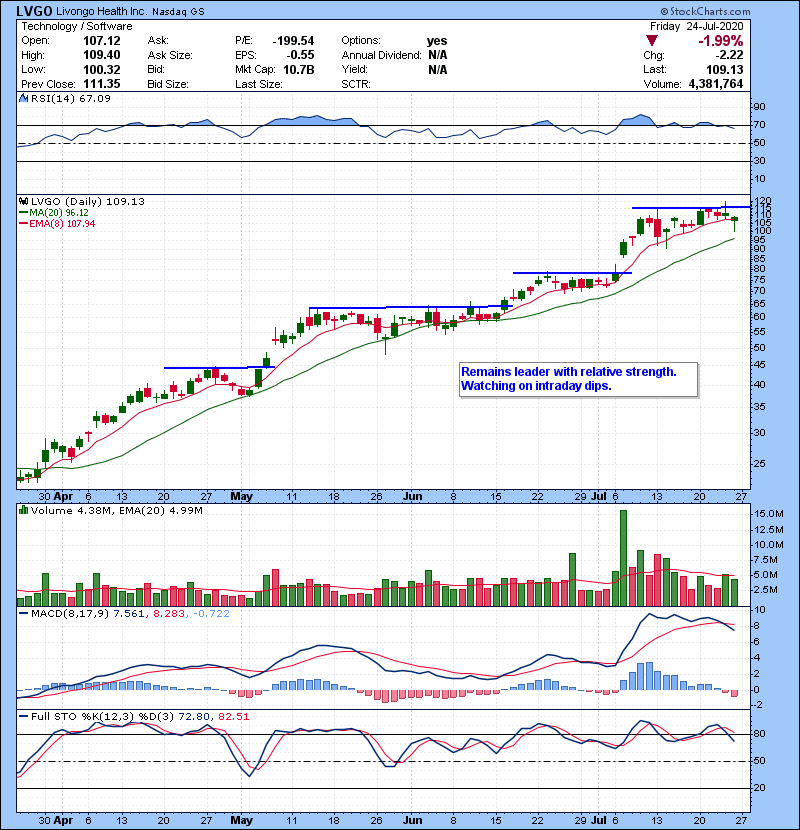Click the 'Volume 4.38M, EMA(20) 4.99M' label
The image size is (800, 830).
(116, 511)
